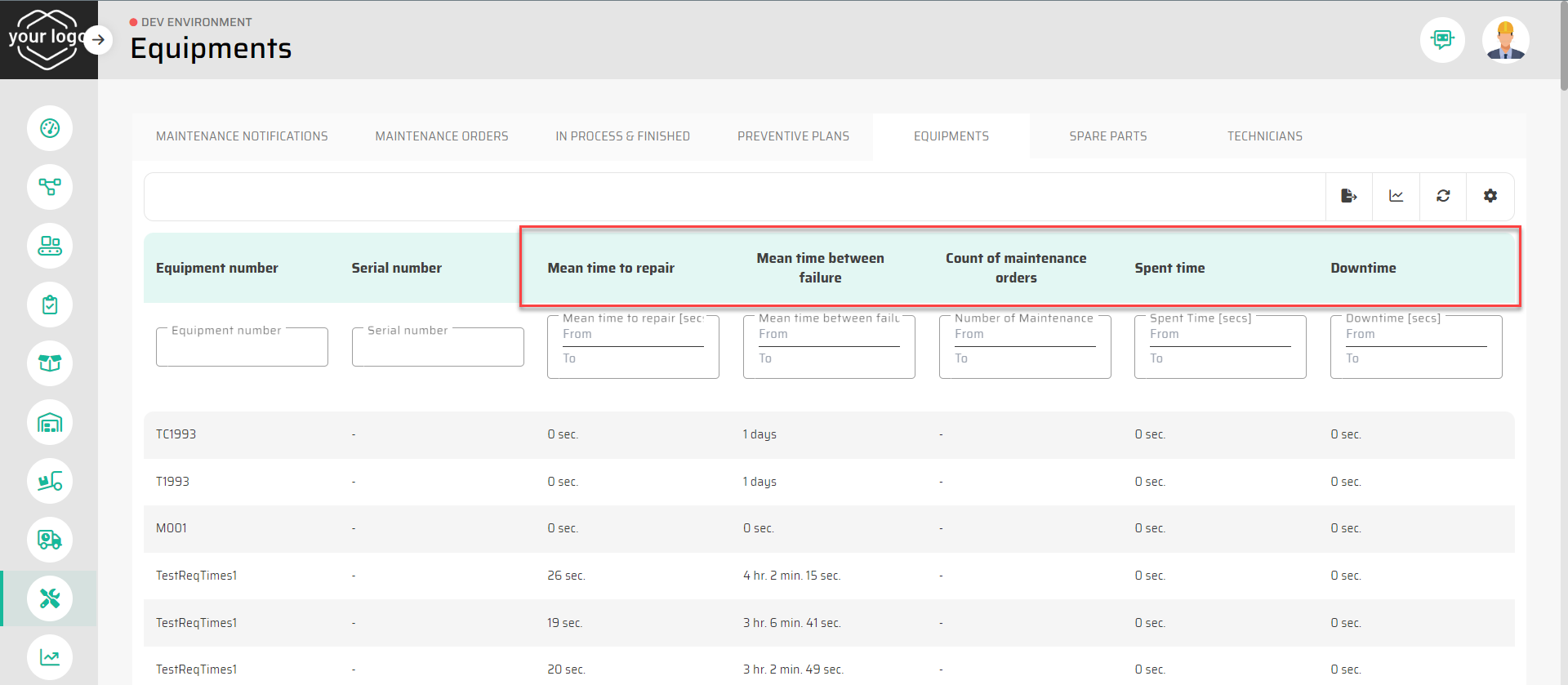Sort by Downtime column header

(1362, 268)
